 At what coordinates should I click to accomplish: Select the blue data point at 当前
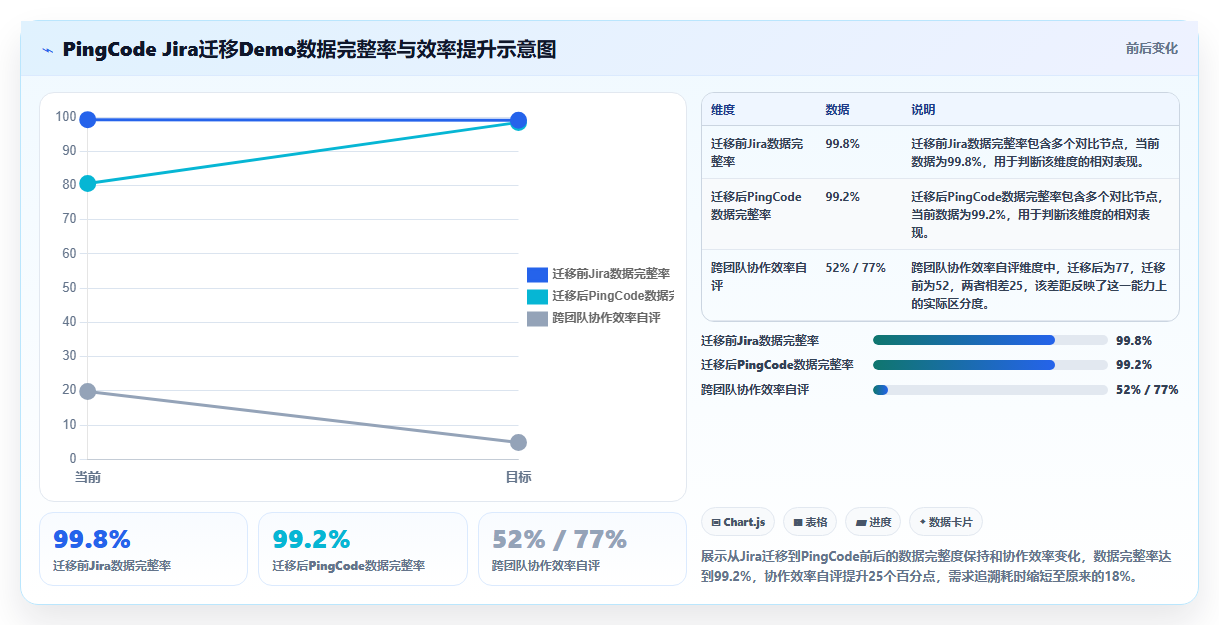(88, 120)
